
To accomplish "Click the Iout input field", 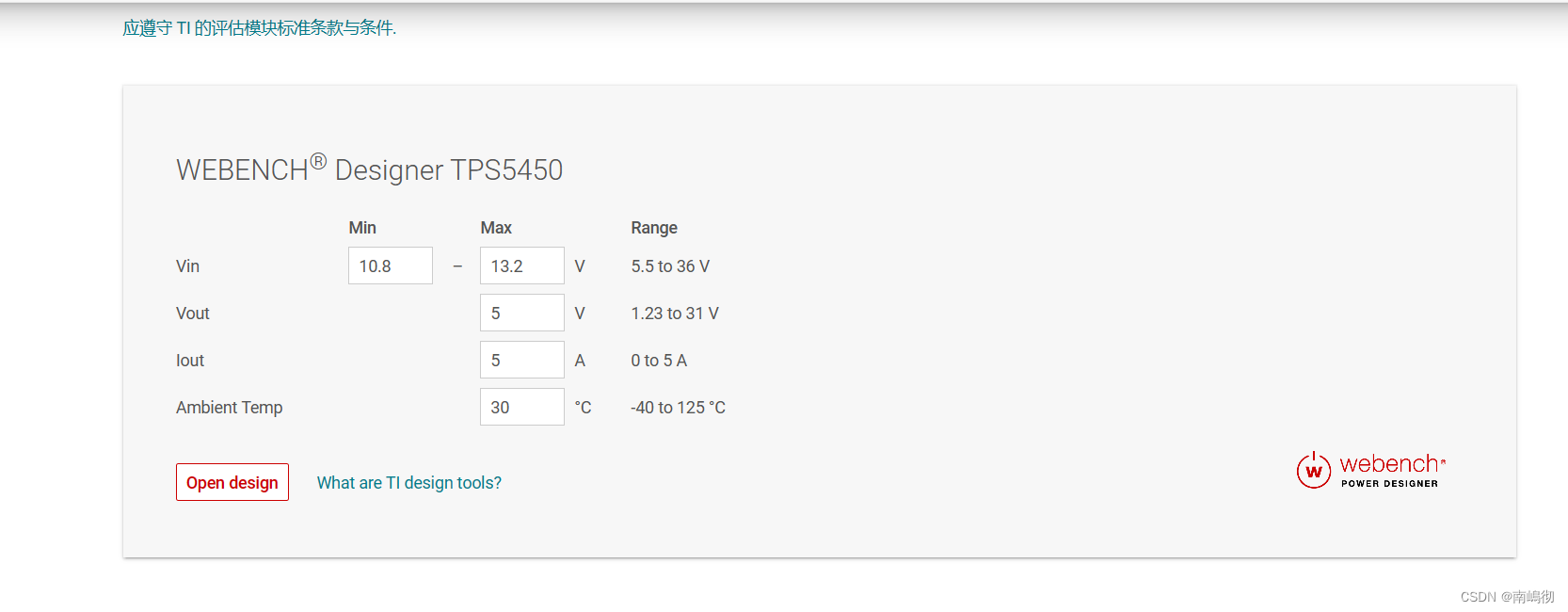I will click(x=522, y=360).
